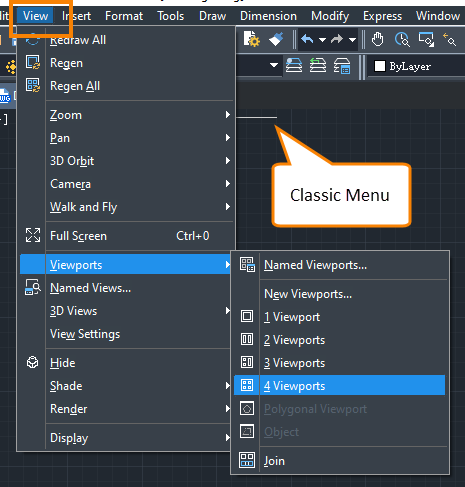Open the Undo history dropdown arrow
This screenshot has width=465, height=487.
coord(322,40)
